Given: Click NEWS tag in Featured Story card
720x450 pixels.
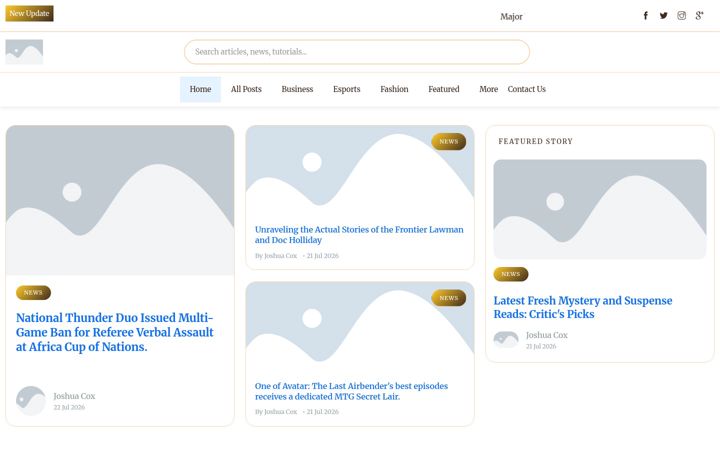Looking at the screenshot, I should pyautogui.click(x=511, y=274).
